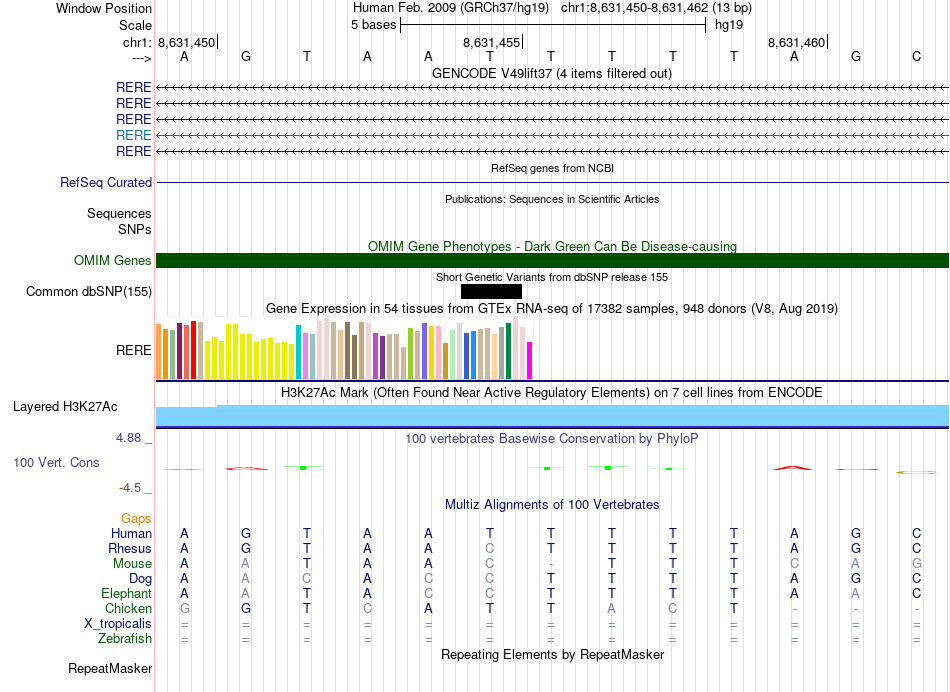Viewport: 950px width, 692px height.
Task: Click the light-blue RERE transcript arrow line
Action: tap(553, 135)
